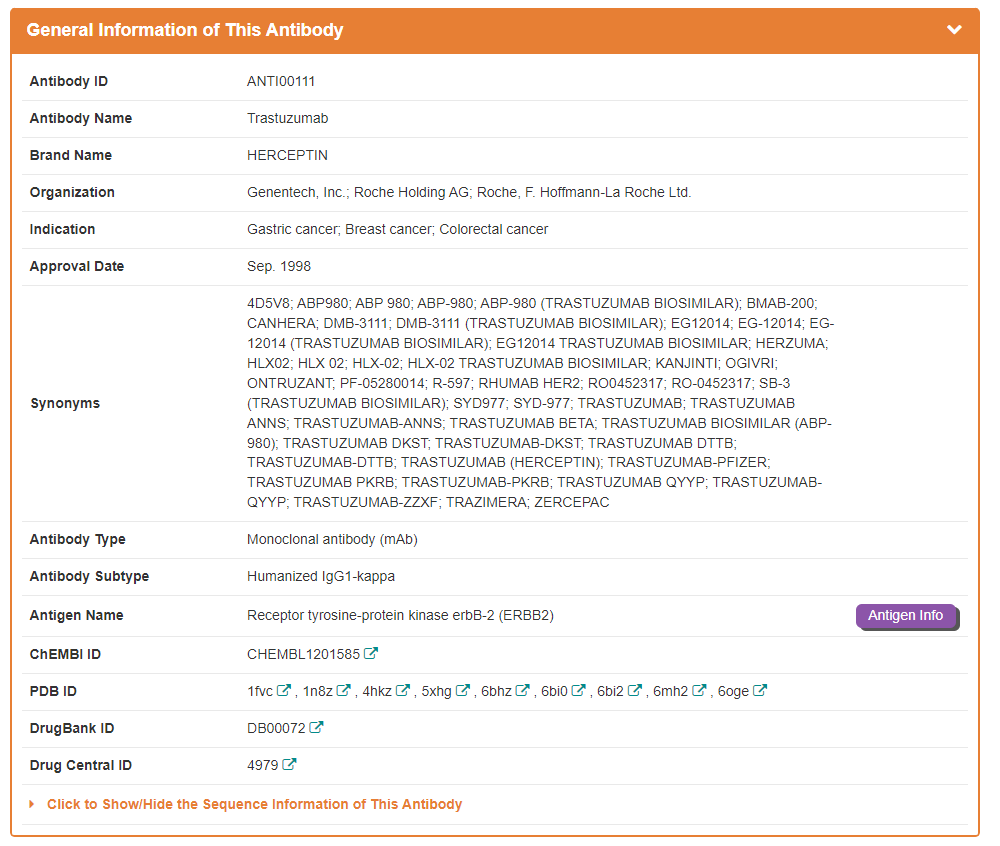Open external link icon for Drug Central 4979
The width and height of the screenshot is (1000, 846).
click(289, 765)
